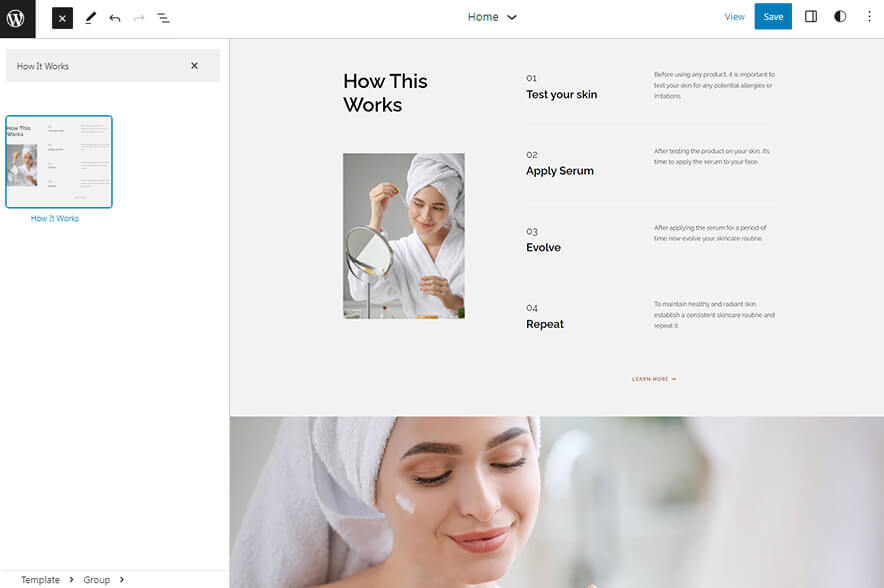Click the Learn More link

(654, 379)
